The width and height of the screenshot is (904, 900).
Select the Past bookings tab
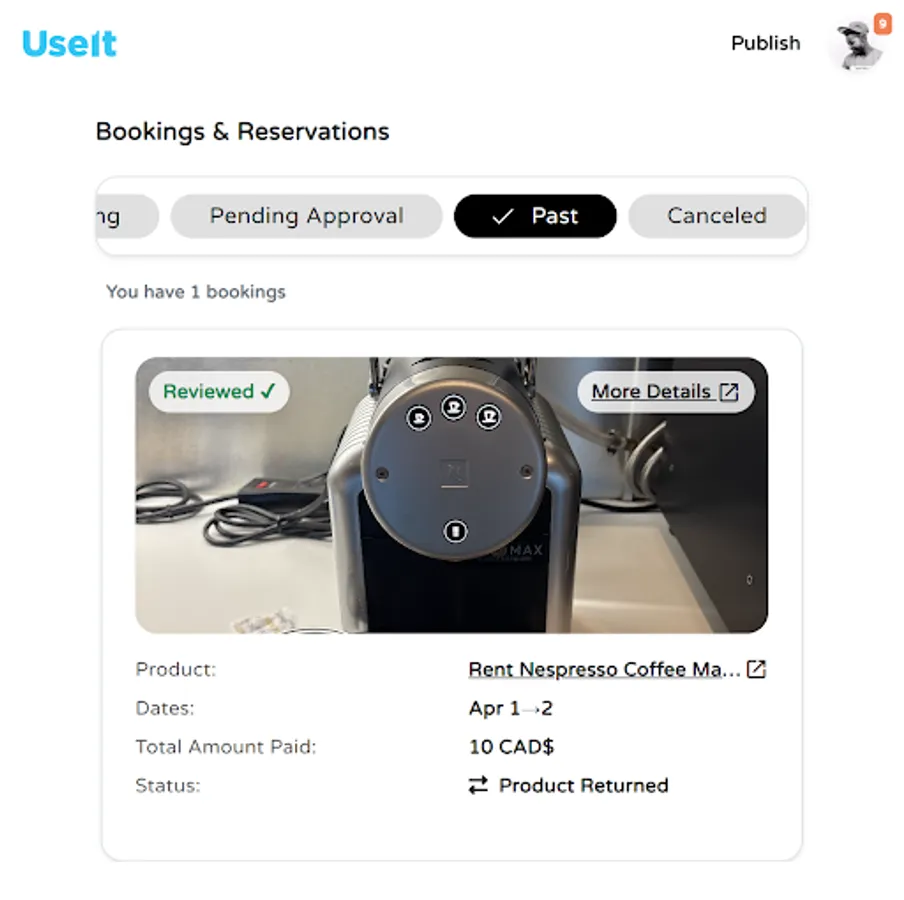[x=536, y=216]
